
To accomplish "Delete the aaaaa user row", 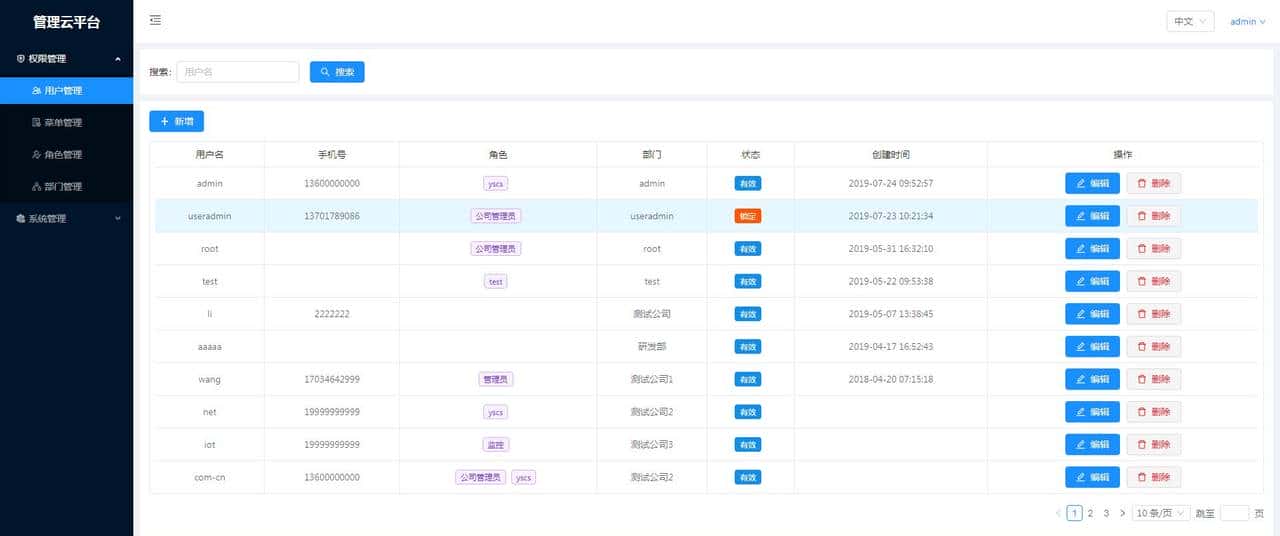I will pyautogui.click(x=1153, y=347).
